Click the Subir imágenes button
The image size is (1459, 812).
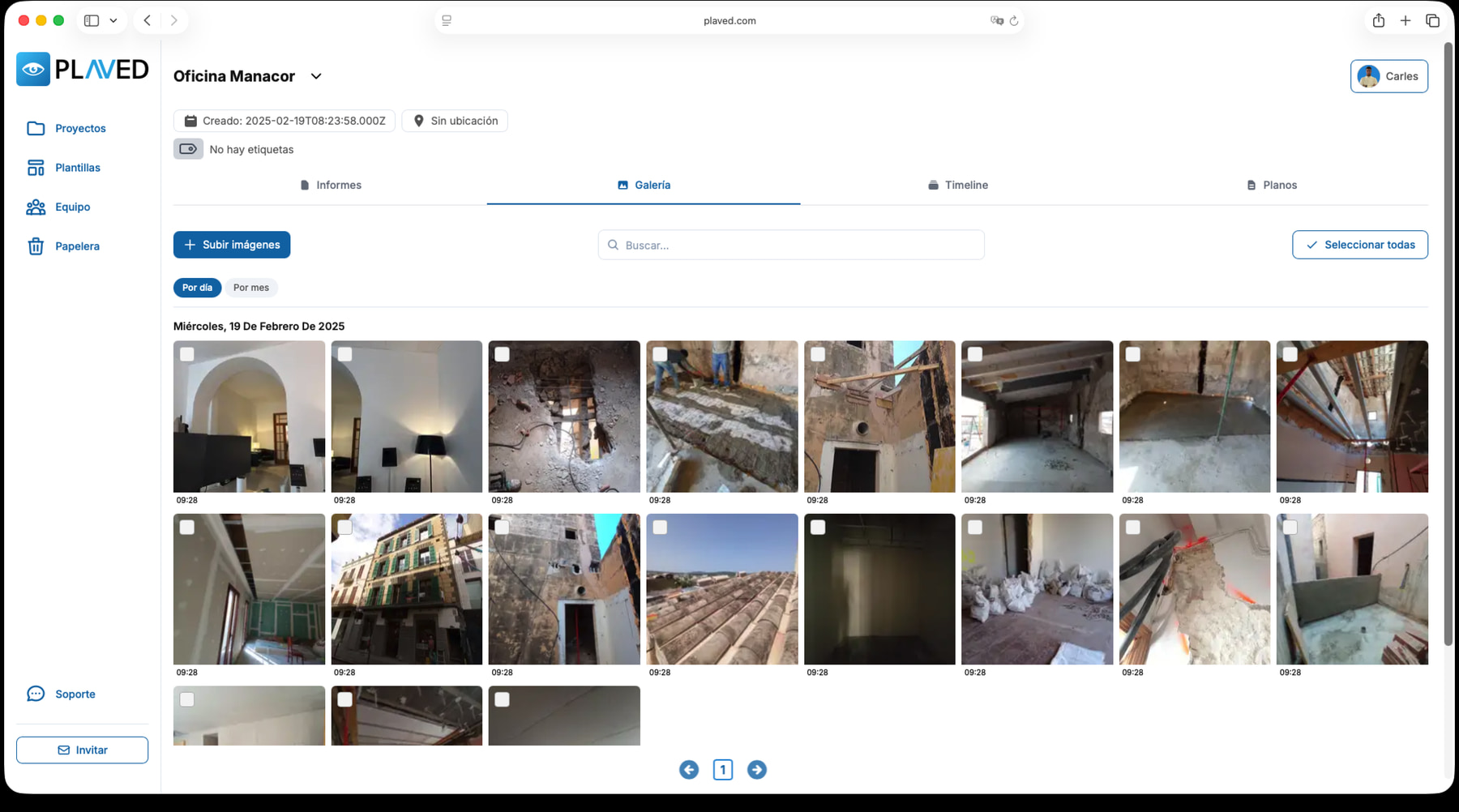(x=232, y=245)
